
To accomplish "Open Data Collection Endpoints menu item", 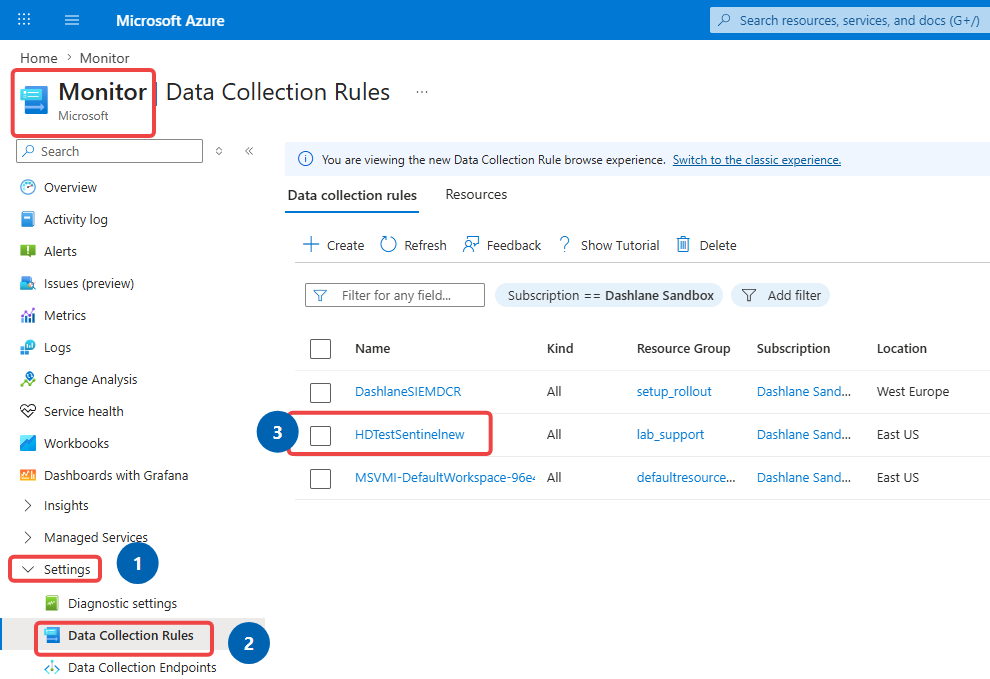I will [x=142, y=668].
